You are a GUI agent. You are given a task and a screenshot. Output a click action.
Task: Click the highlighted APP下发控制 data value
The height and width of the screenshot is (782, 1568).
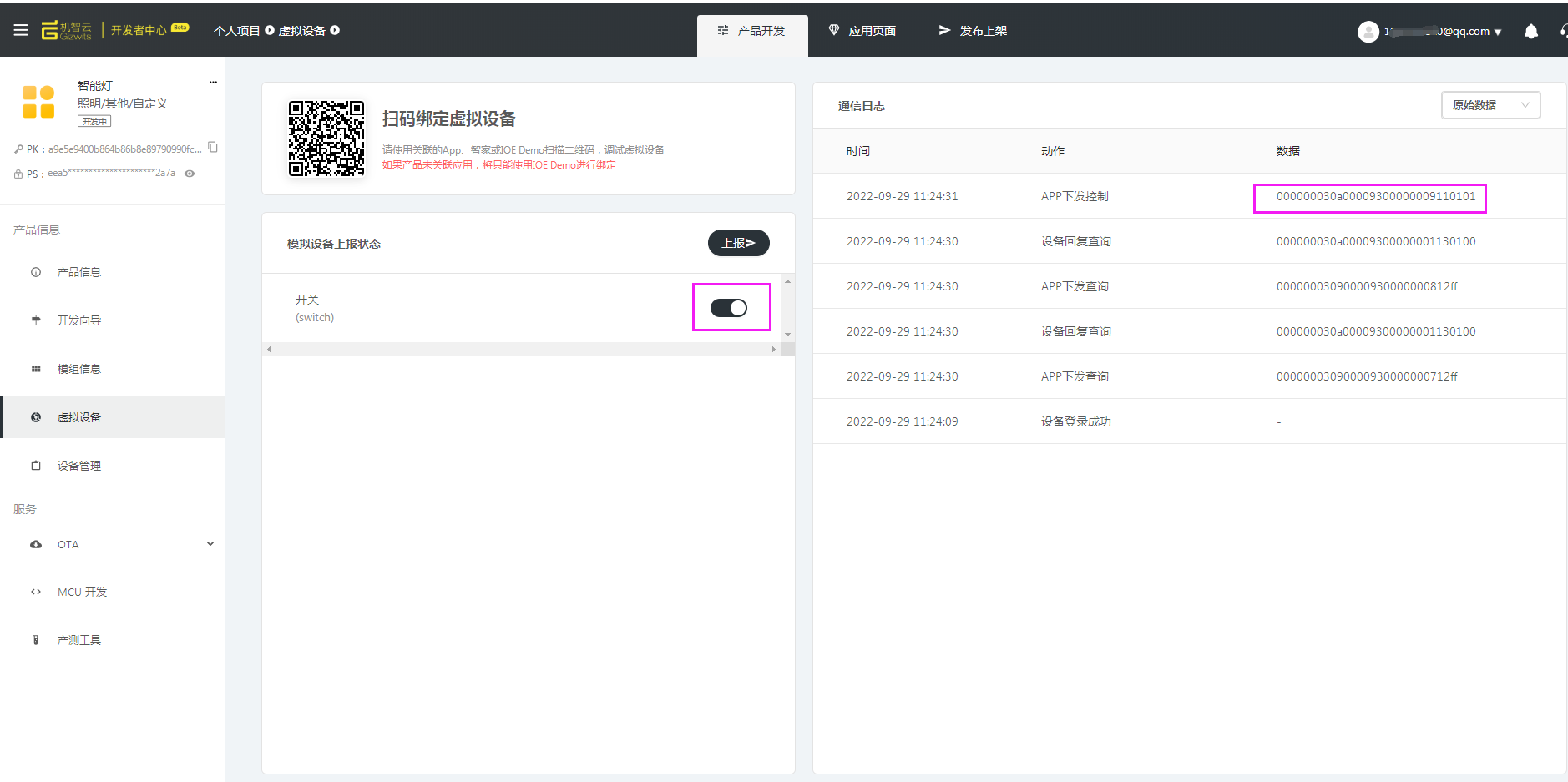[x=1369, y=198]
